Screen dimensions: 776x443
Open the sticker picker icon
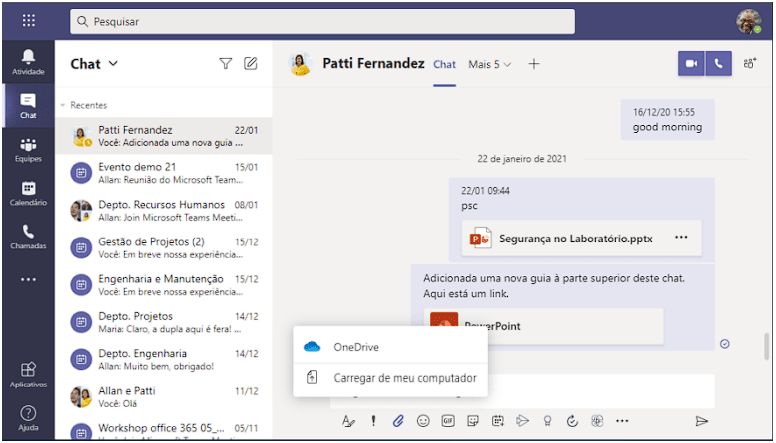(x=473, y=421)
